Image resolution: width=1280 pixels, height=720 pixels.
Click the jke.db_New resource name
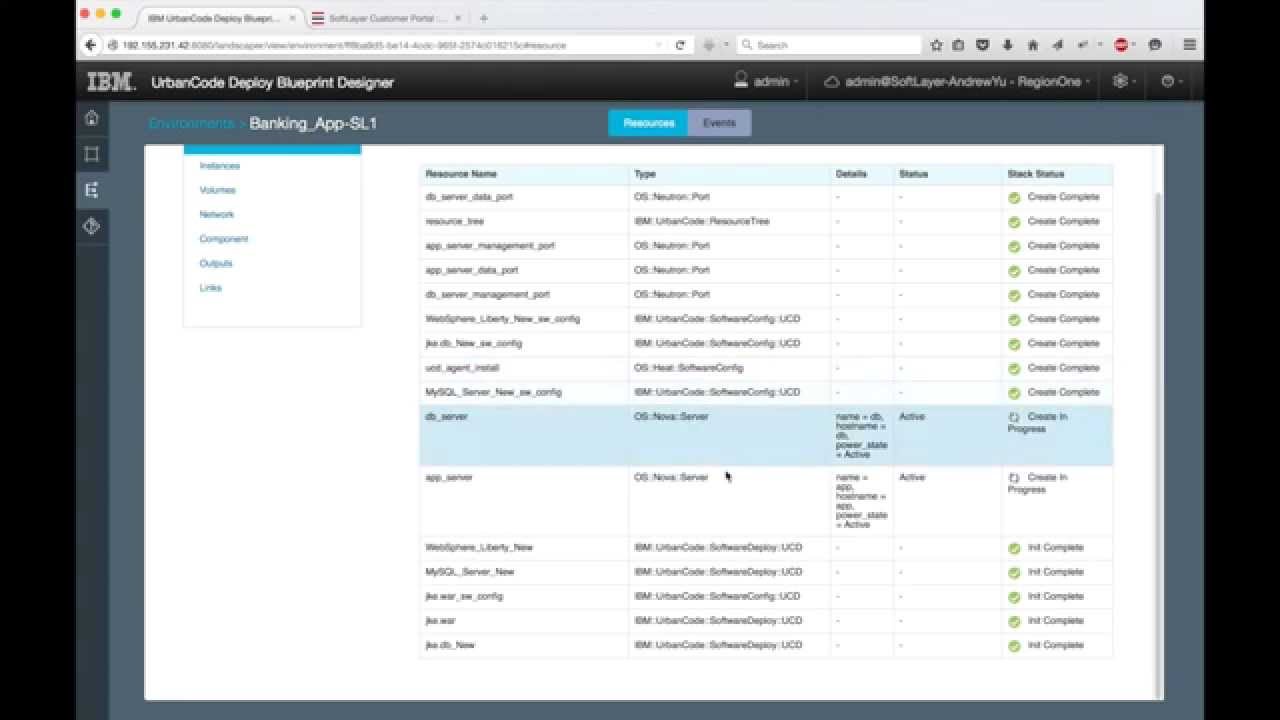click(449, 645)
